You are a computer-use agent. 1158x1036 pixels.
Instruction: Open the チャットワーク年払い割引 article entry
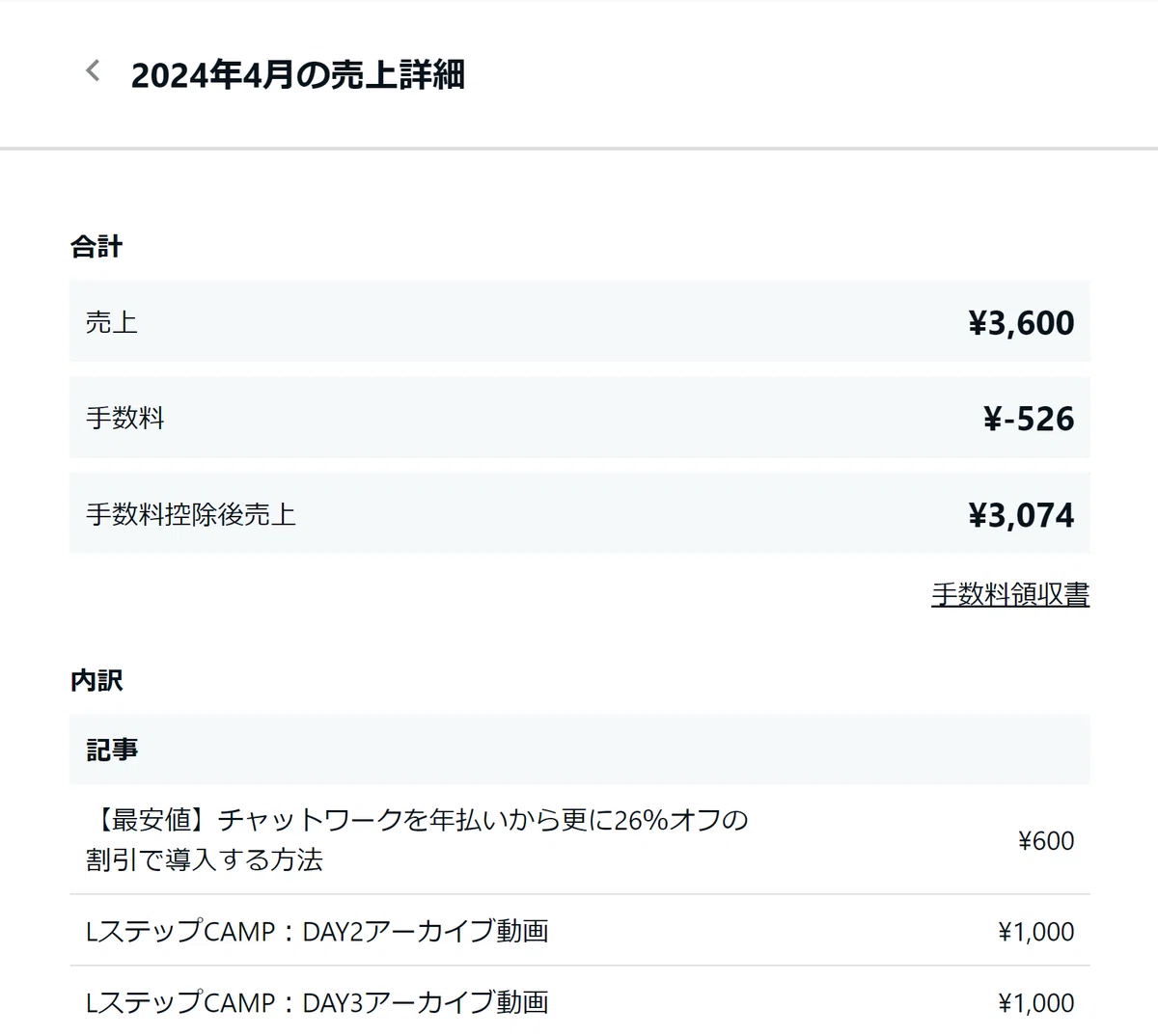click(417, 839)
